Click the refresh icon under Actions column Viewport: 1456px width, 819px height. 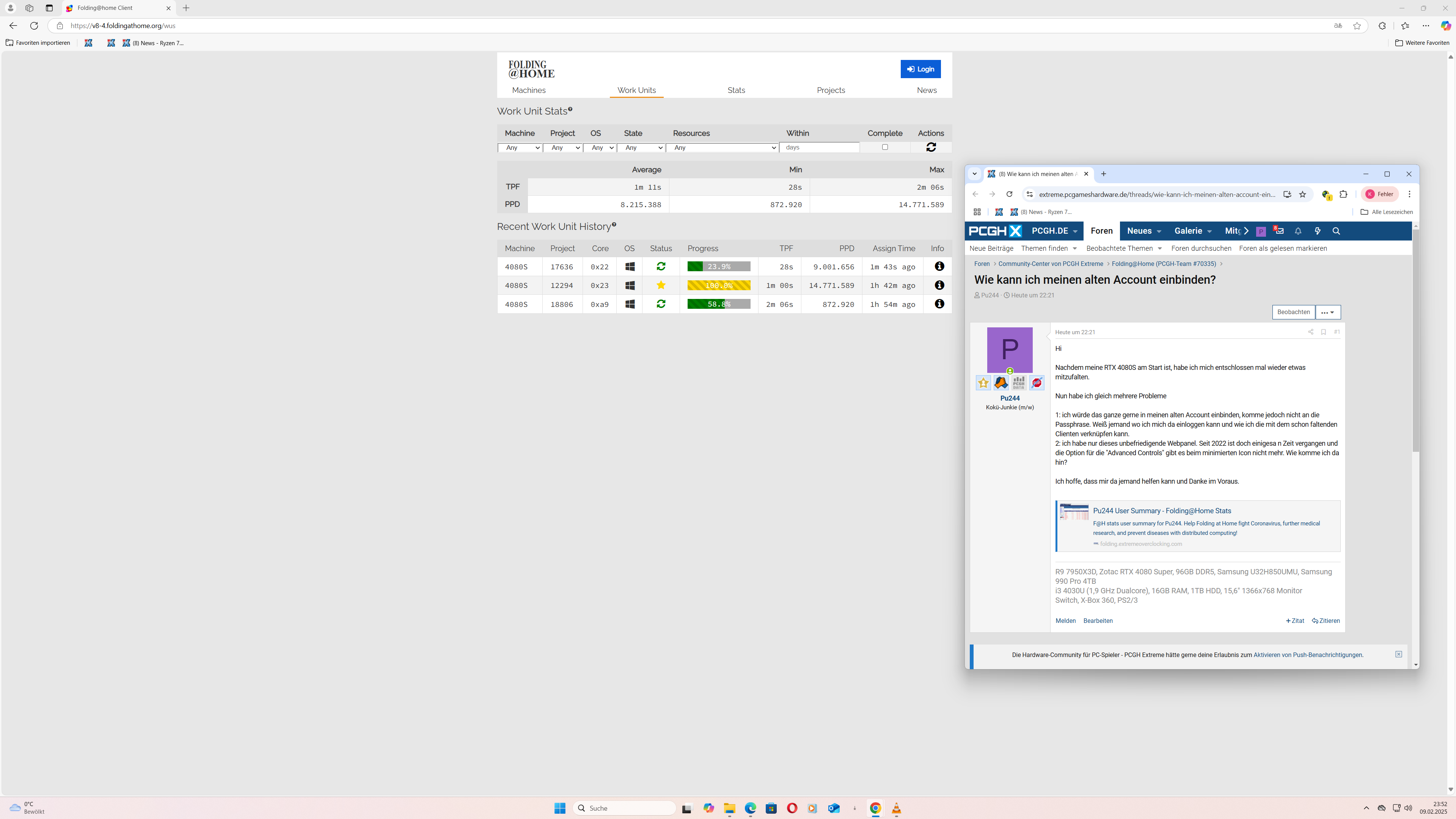pos(931,147)
